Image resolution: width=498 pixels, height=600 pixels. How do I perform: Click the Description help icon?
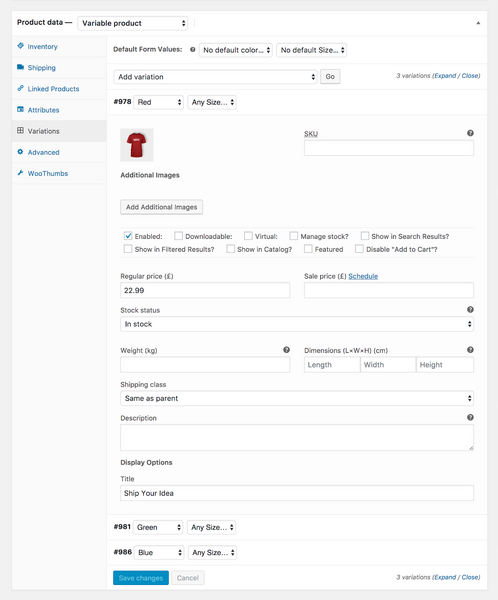pyautogui.click(x=470, y=417)
